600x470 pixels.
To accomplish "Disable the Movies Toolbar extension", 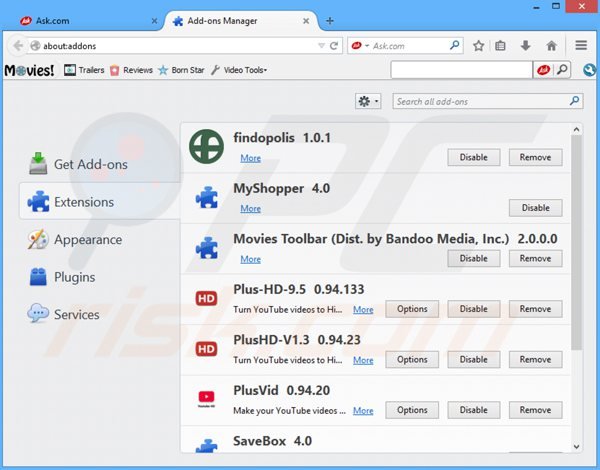I will point(474,258).
